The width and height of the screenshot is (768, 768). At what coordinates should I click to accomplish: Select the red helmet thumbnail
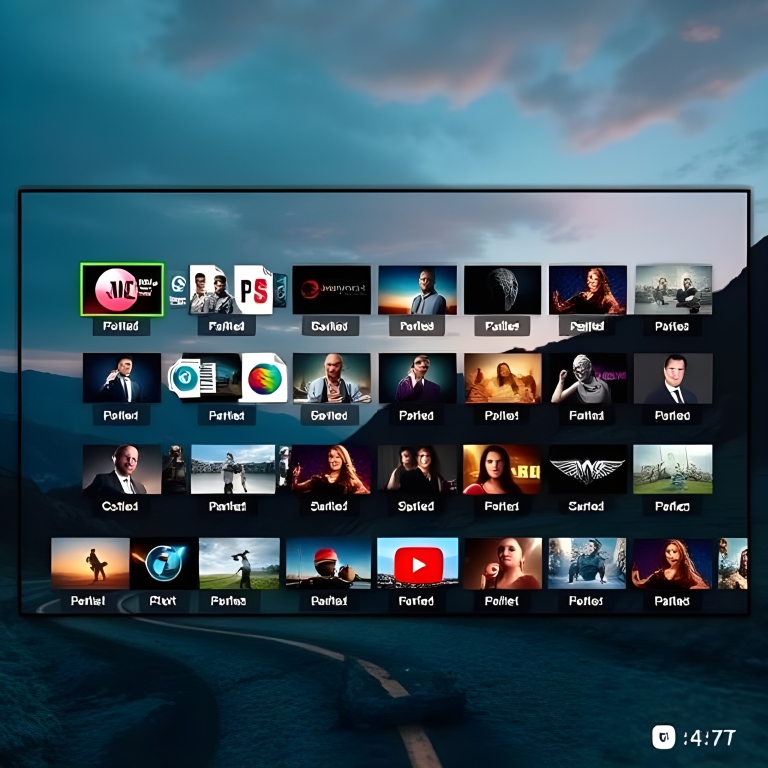coord(328,563)
